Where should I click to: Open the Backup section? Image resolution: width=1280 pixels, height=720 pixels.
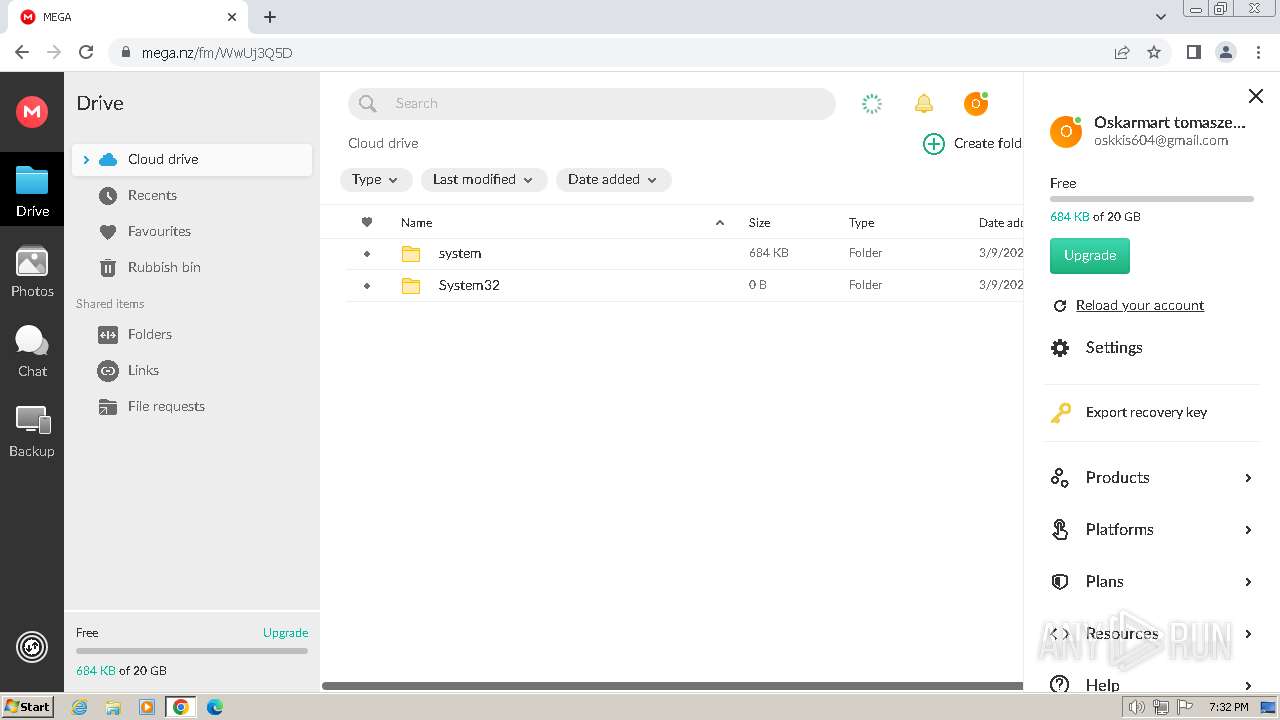[32, 432]
